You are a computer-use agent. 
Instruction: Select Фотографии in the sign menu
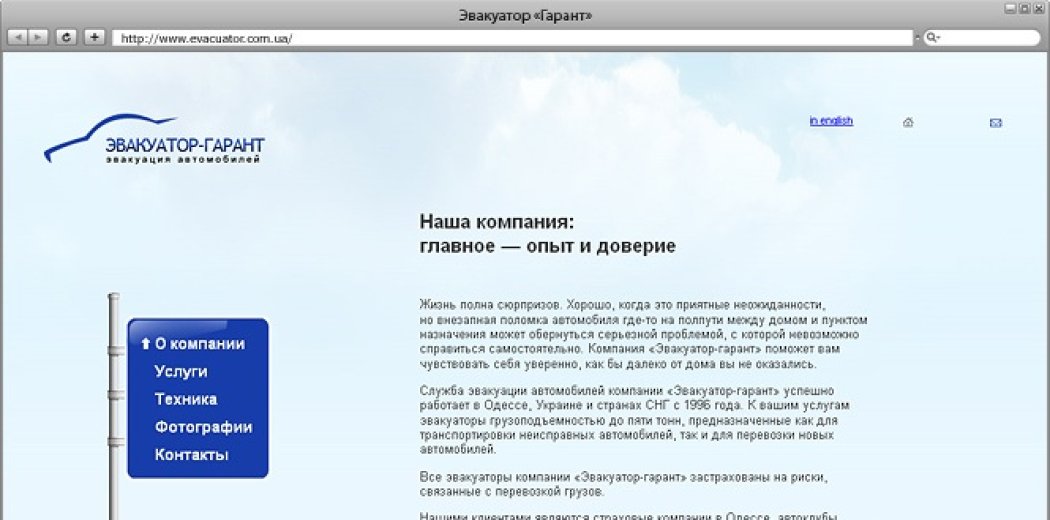click(203, 427)
